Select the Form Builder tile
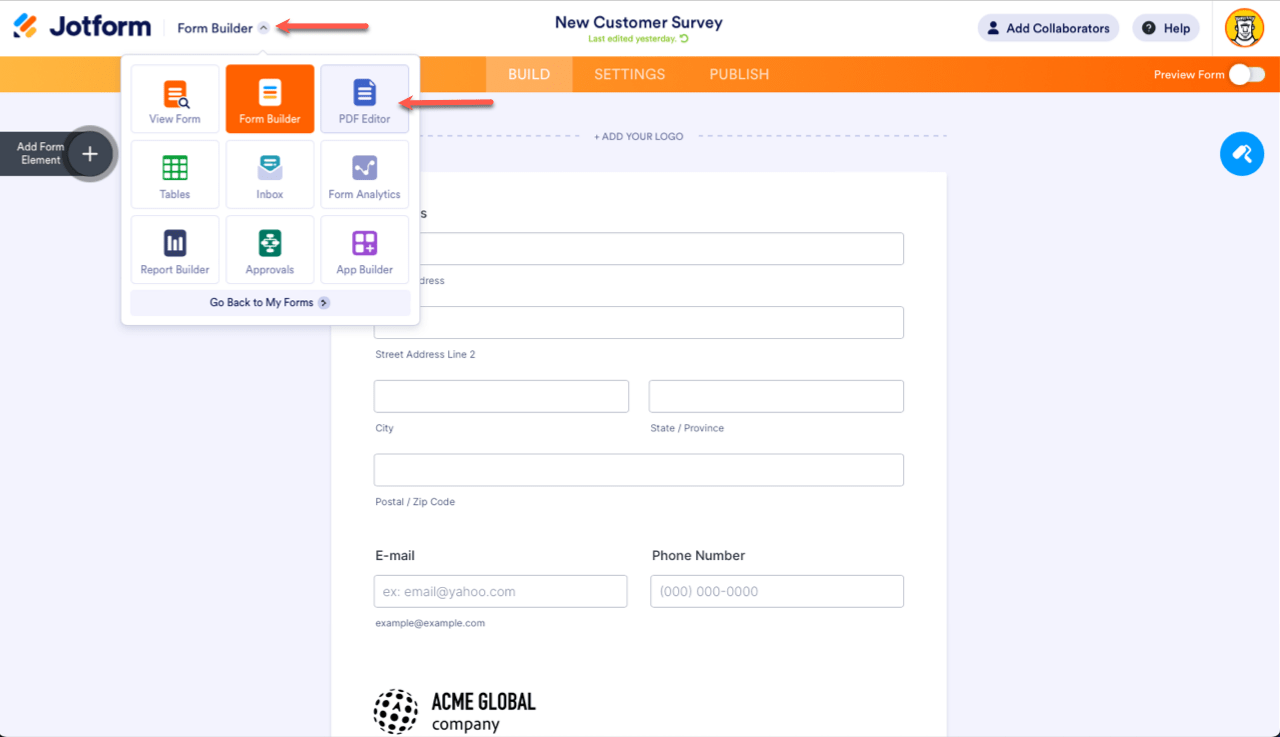Viewport: 1280px width, 737px height. coord(270,99)
